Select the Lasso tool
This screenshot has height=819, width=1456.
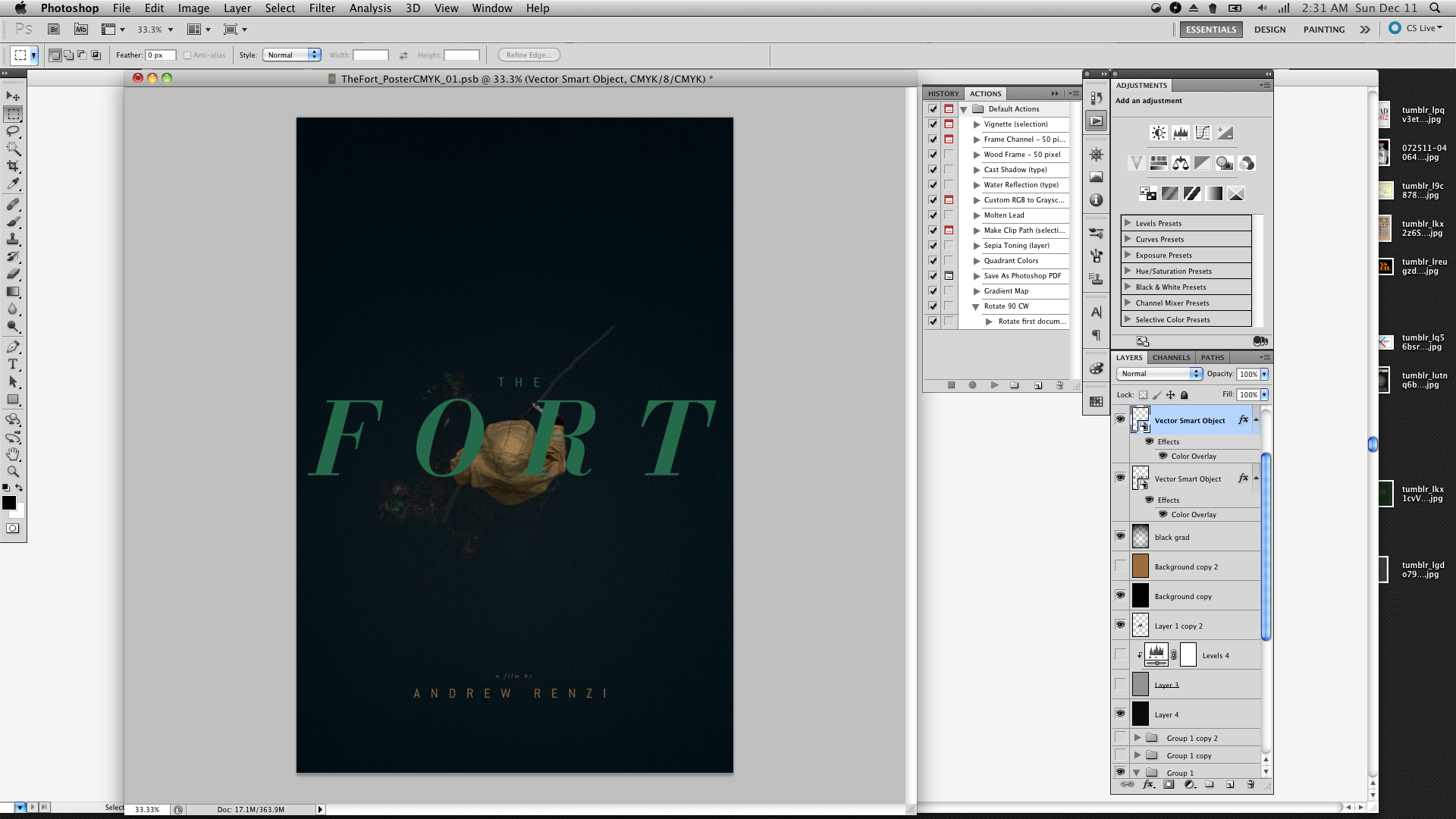tap(13, 131)
